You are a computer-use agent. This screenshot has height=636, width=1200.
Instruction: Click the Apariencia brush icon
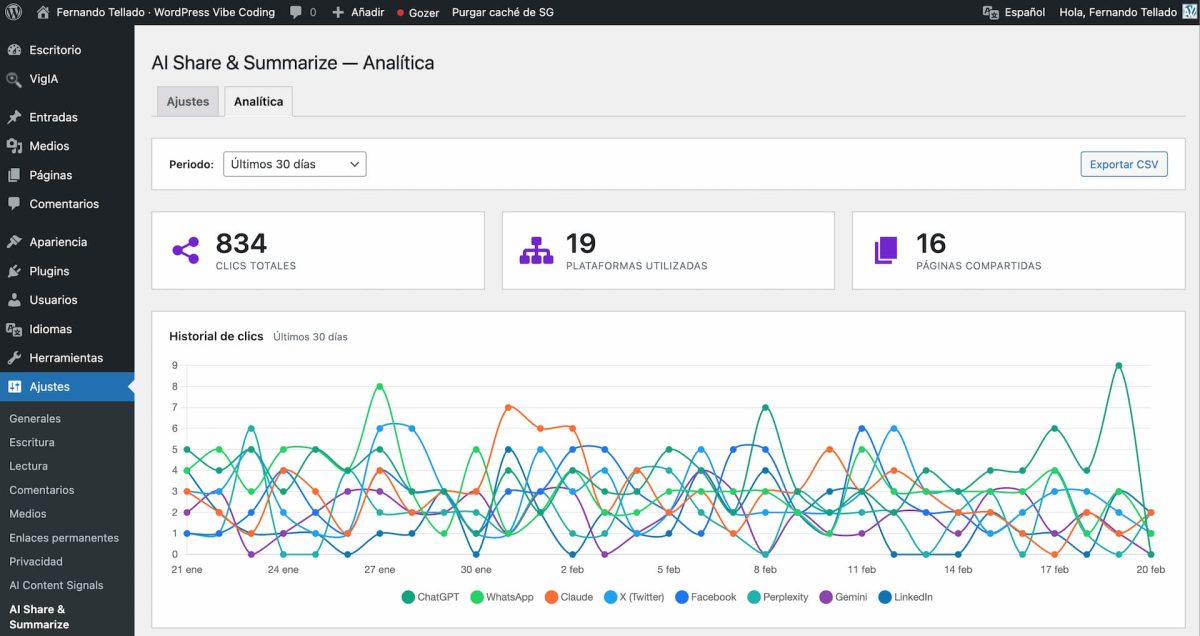(14, 242)
